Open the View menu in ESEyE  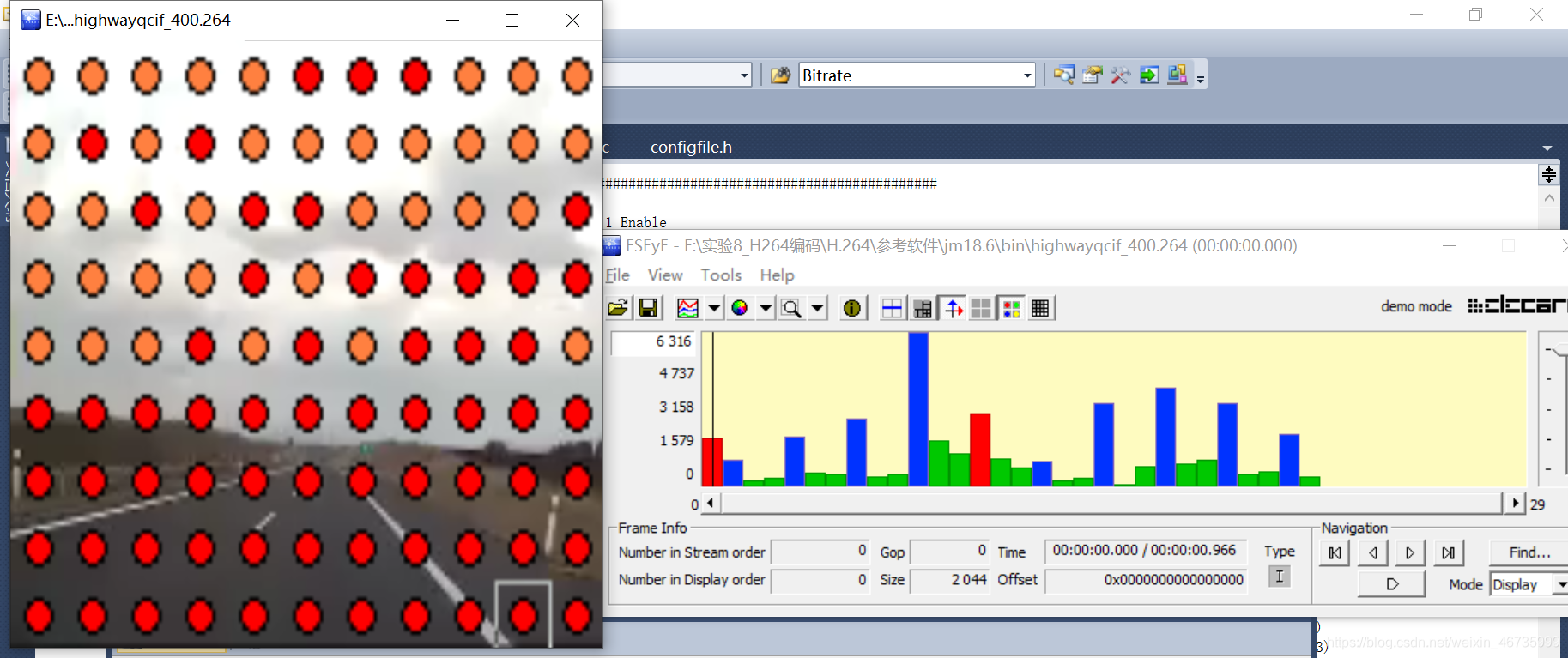coord(665,275)
